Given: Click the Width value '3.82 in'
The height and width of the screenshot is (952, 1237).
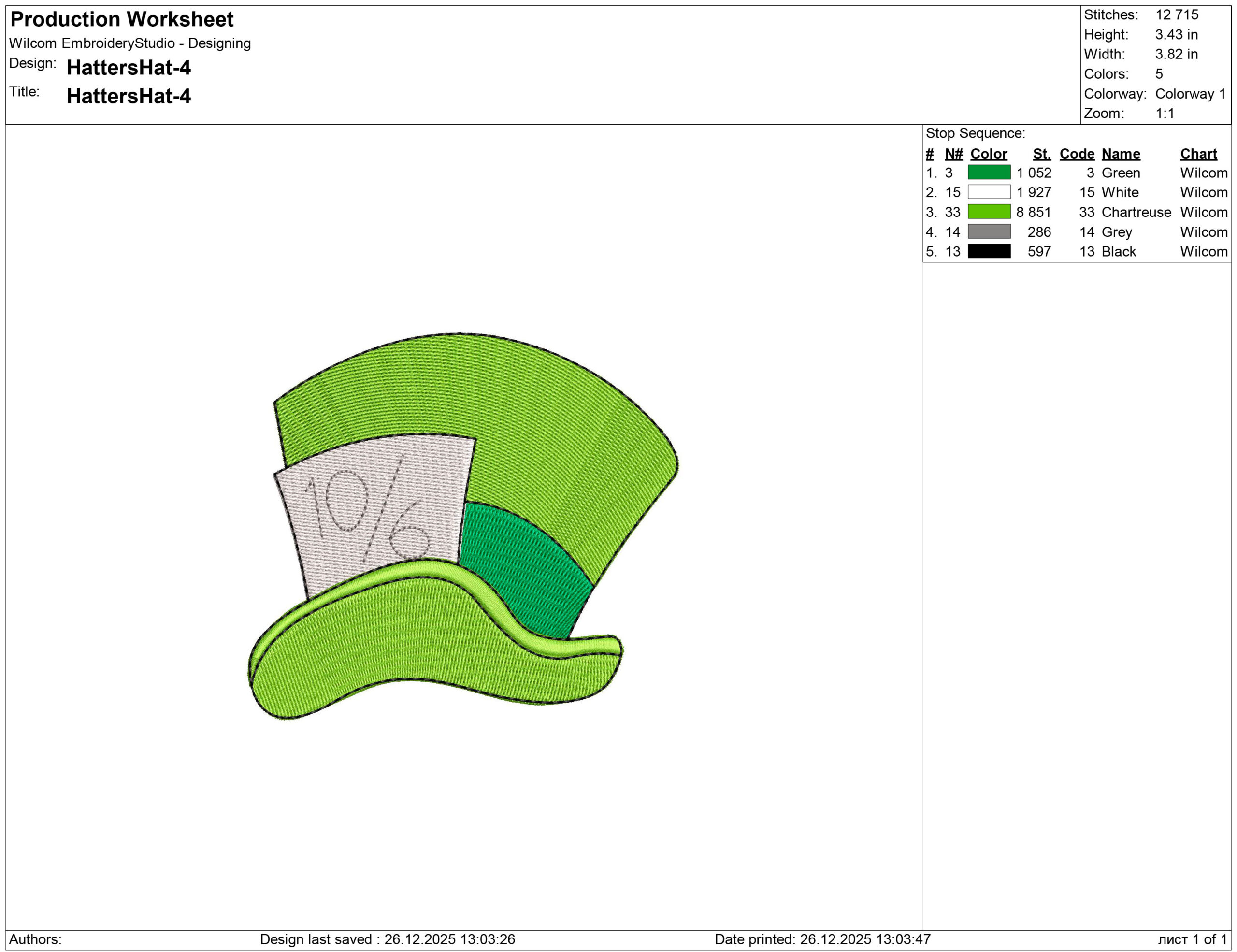Looking at the screenshot, I should point(1177,55).
